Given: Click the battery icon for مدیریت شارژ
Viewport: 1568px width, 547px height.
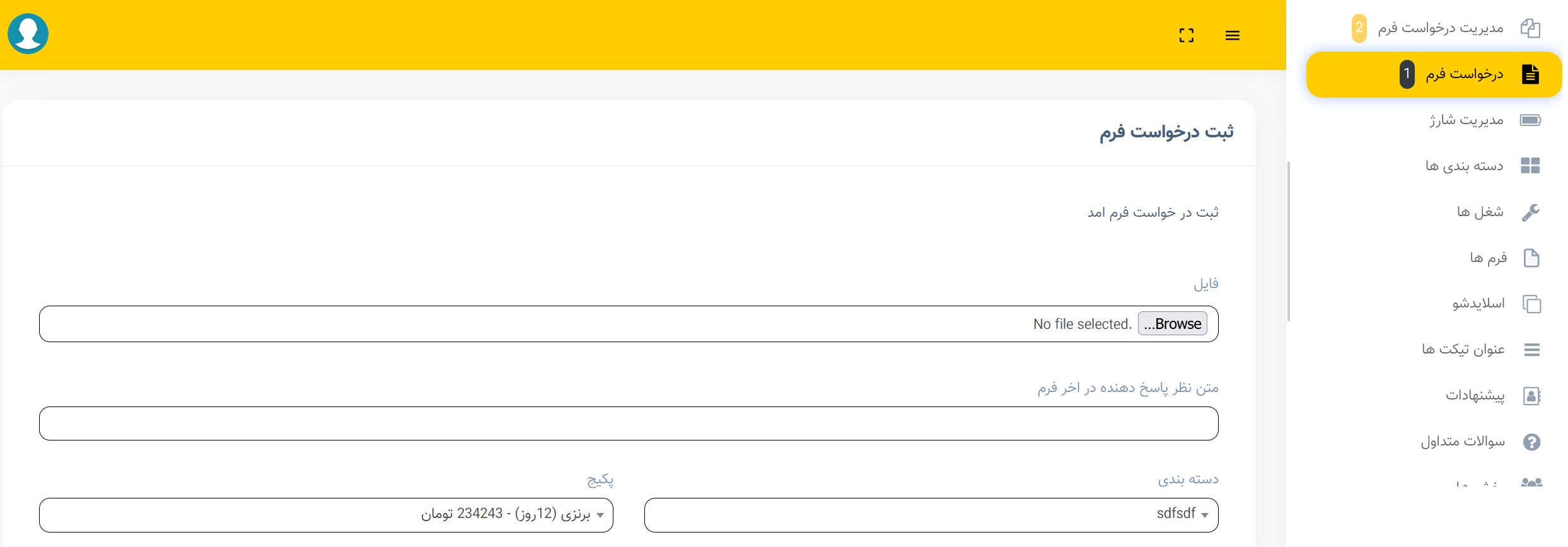Looking at the screenshot, I should 1530,120.
